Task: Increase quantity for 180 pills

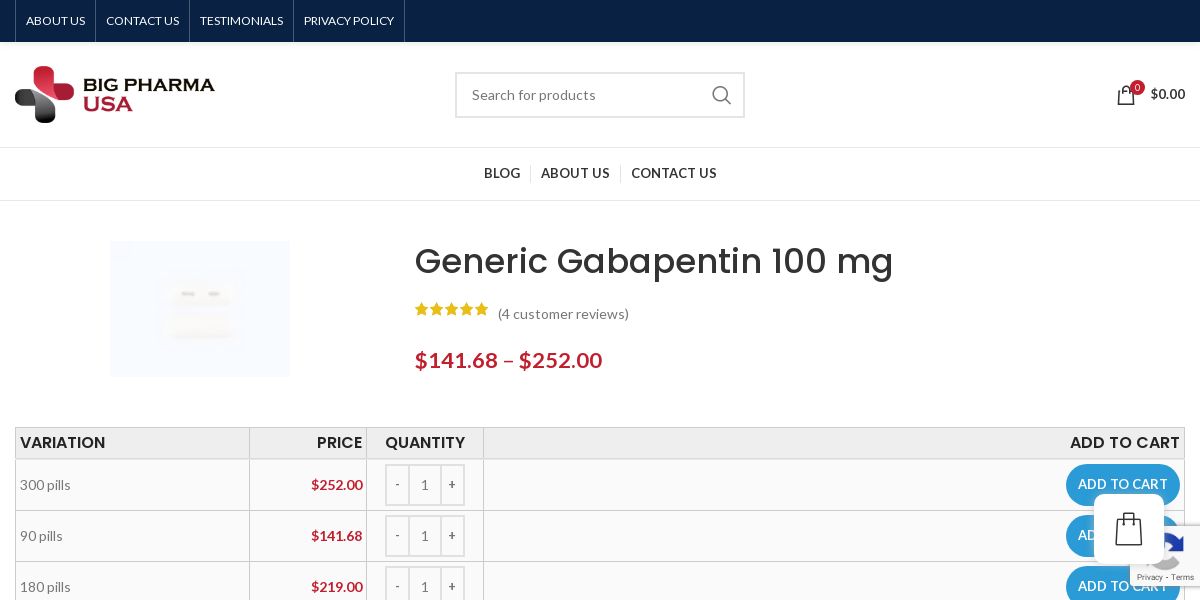Action: click(x=452, y=586)
